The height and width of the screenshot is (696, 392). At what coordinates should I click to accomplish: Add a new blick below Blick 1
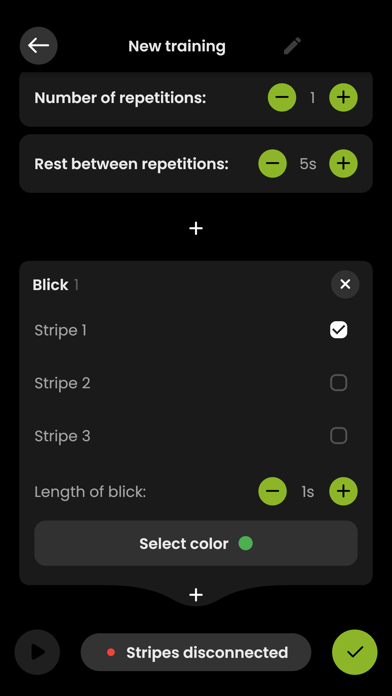coord(196,595)
